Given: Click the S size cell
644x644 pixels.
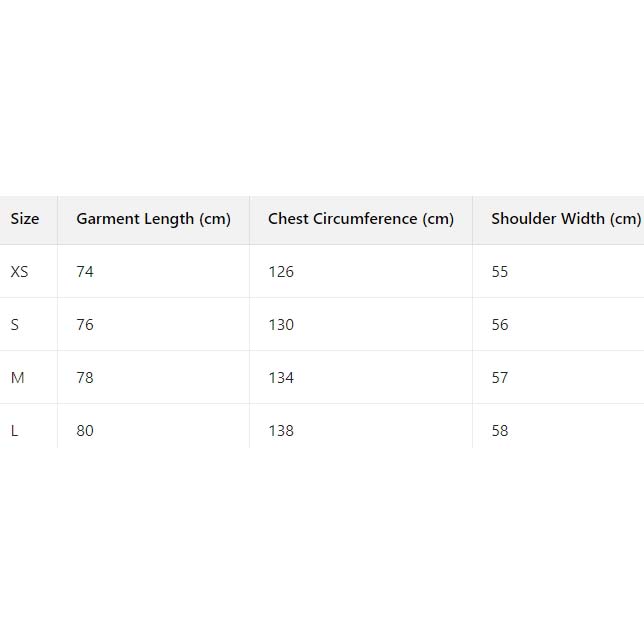Looking at the screenshot, I should click(x=15, y=325).
